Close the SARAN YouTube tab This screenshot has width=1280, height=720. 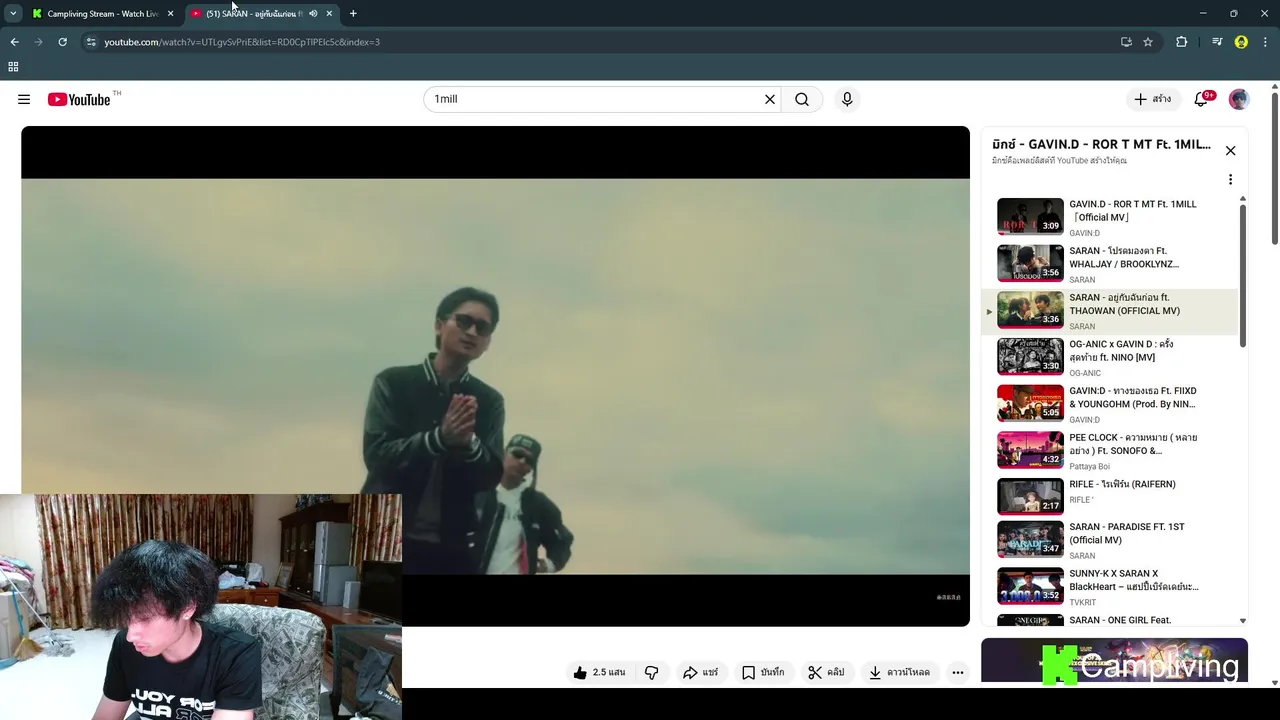(x=329, y=14)
